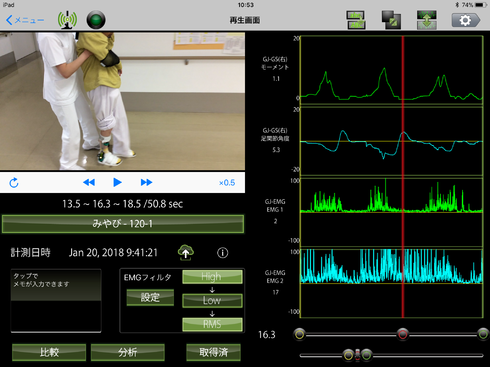Screen dimensions: 490x367
Task: Open EMG filter 設定 button
Action: (150, 297)
